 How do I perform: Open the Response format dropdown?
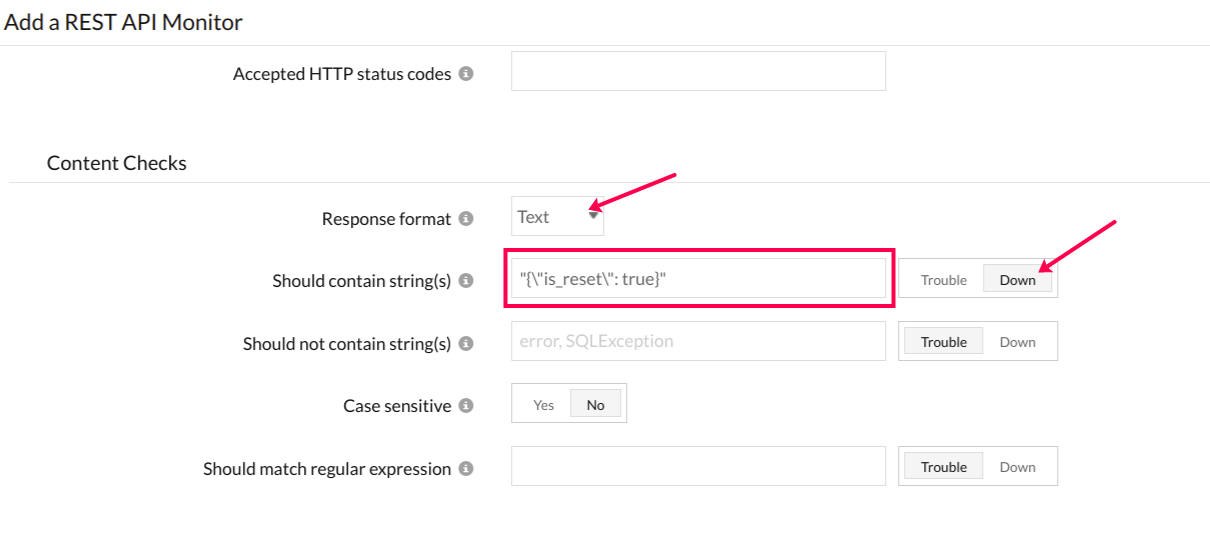[557, 217]
